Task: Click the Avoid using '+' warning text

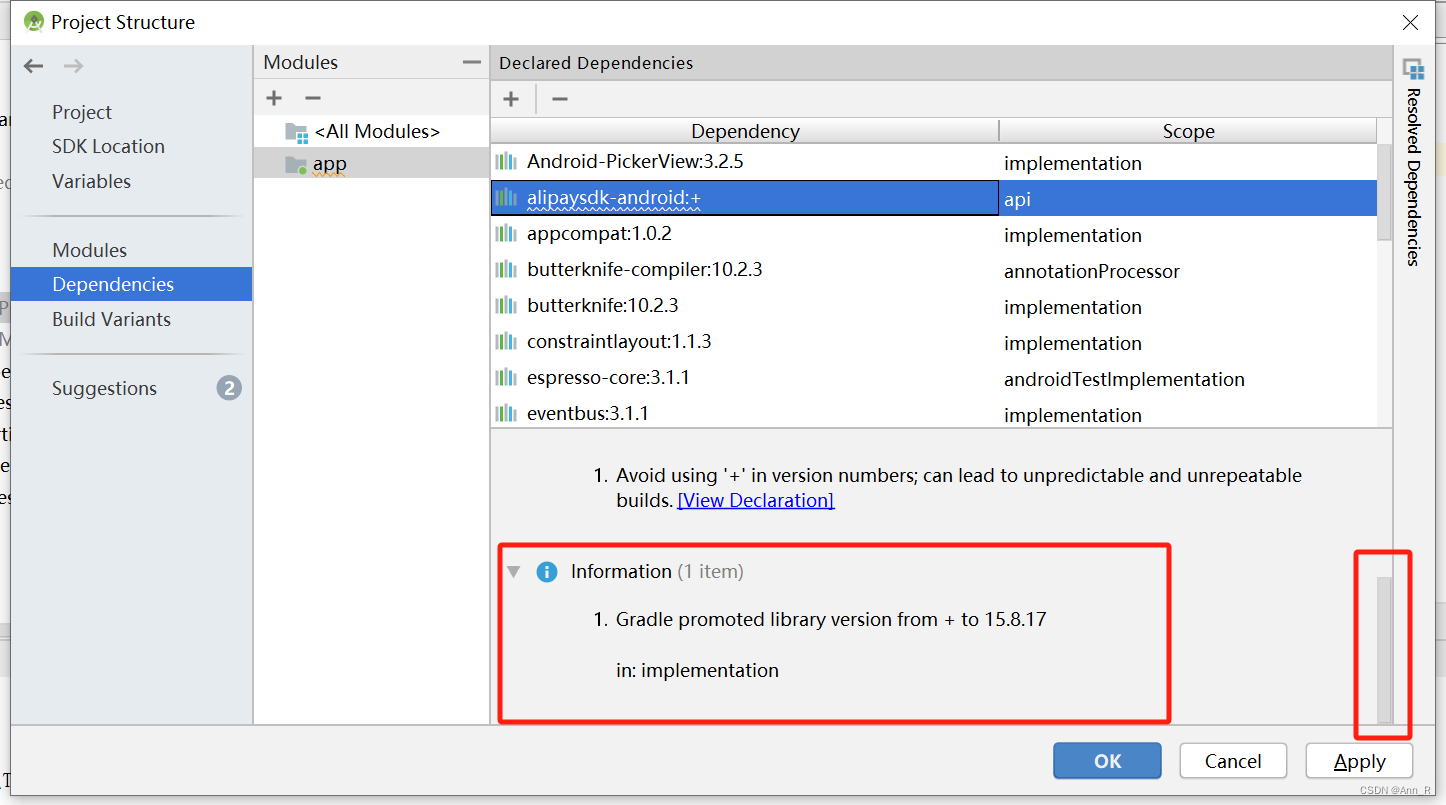Action: (x=959, y=487)
